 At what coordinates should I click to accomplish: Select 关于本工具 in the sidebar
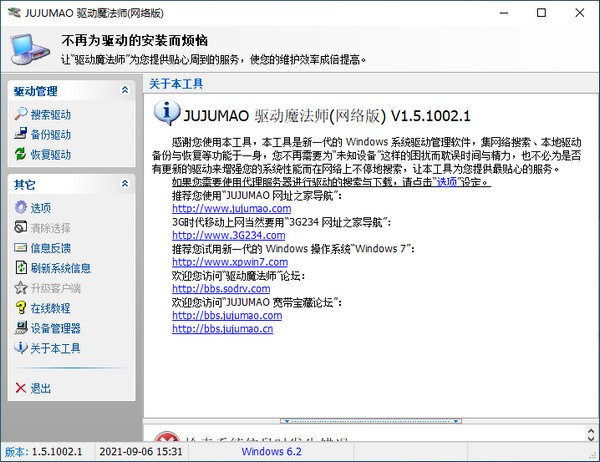click(x=55, y=348)
